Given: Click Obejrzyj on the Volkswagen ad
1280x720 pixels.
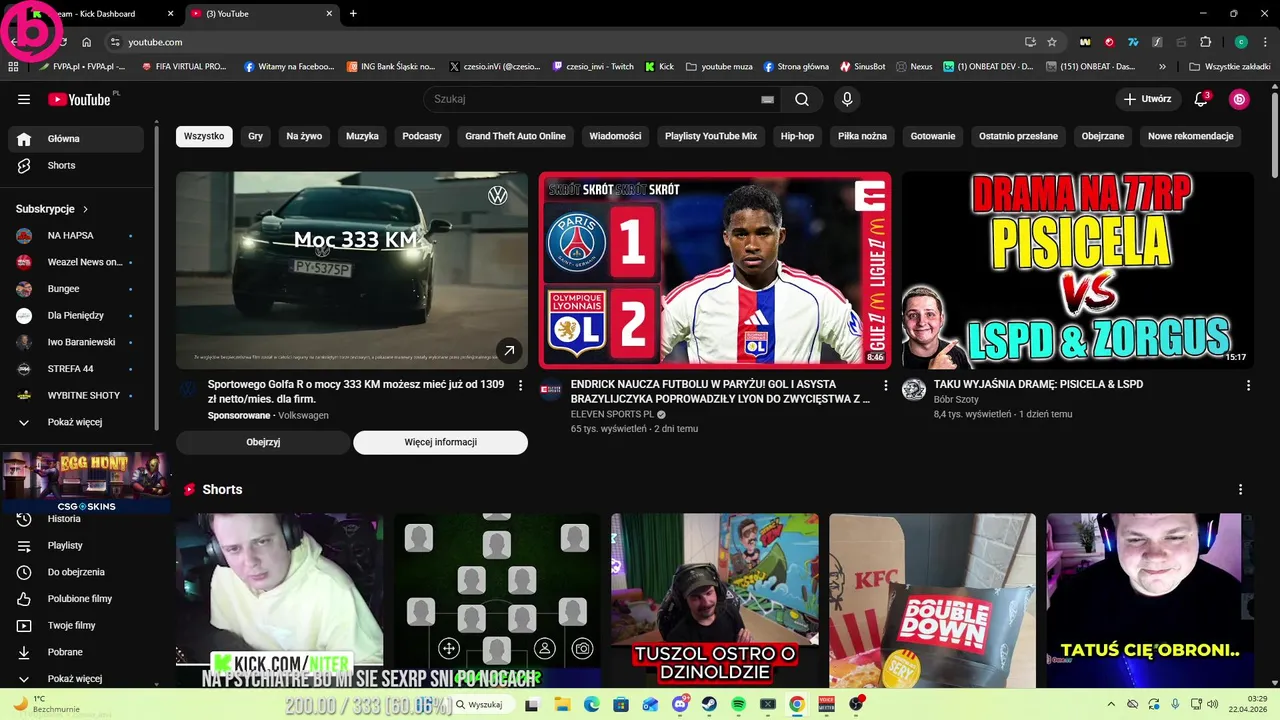Looking at the screenshot, I should [263, 442].
